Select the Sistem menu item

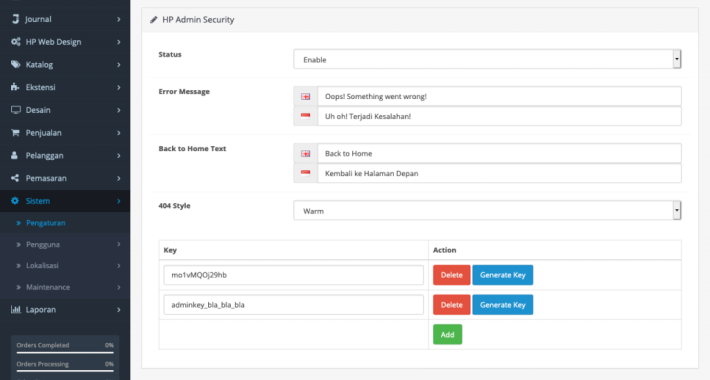65,201
